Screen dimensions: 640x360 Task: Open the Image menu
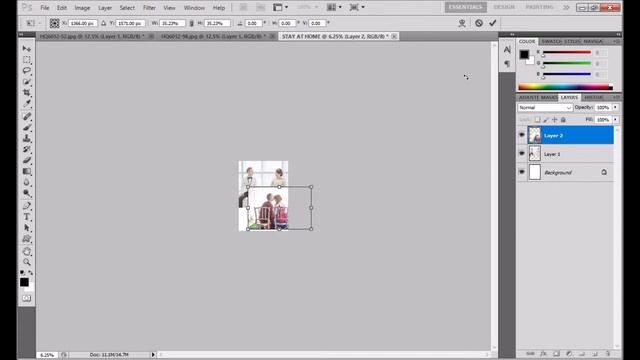coord(82,8)
